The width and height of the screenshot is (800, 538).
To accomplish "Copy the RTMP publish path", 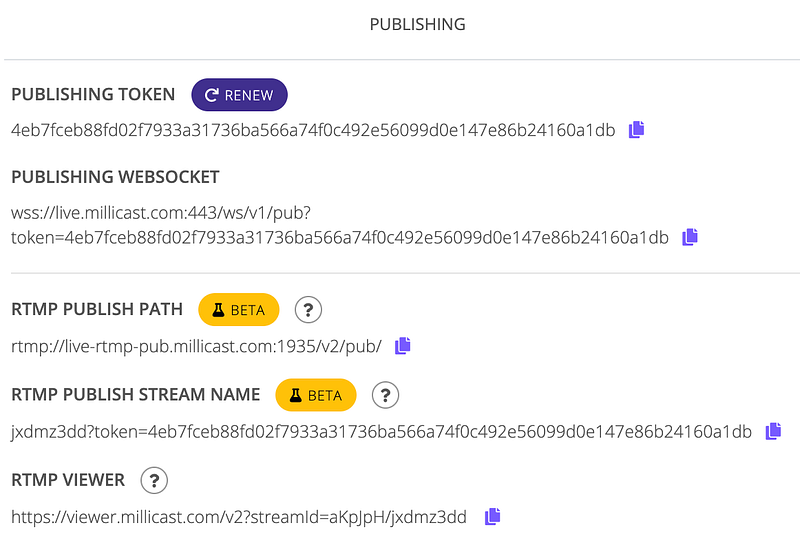I will point(403,345).
